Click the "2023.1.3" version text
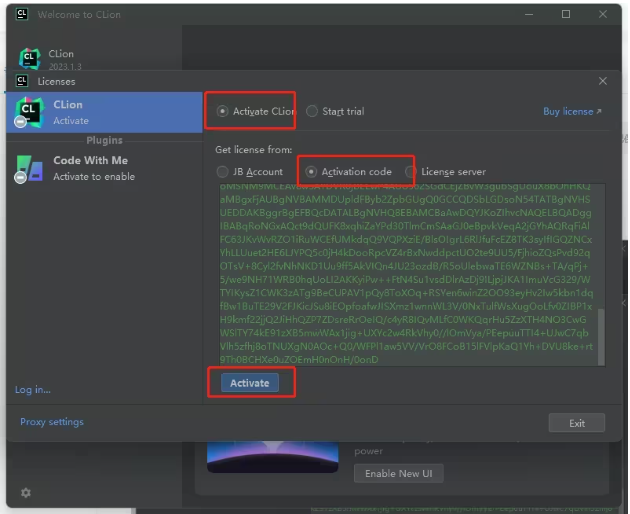 click(x=65, y=67)
